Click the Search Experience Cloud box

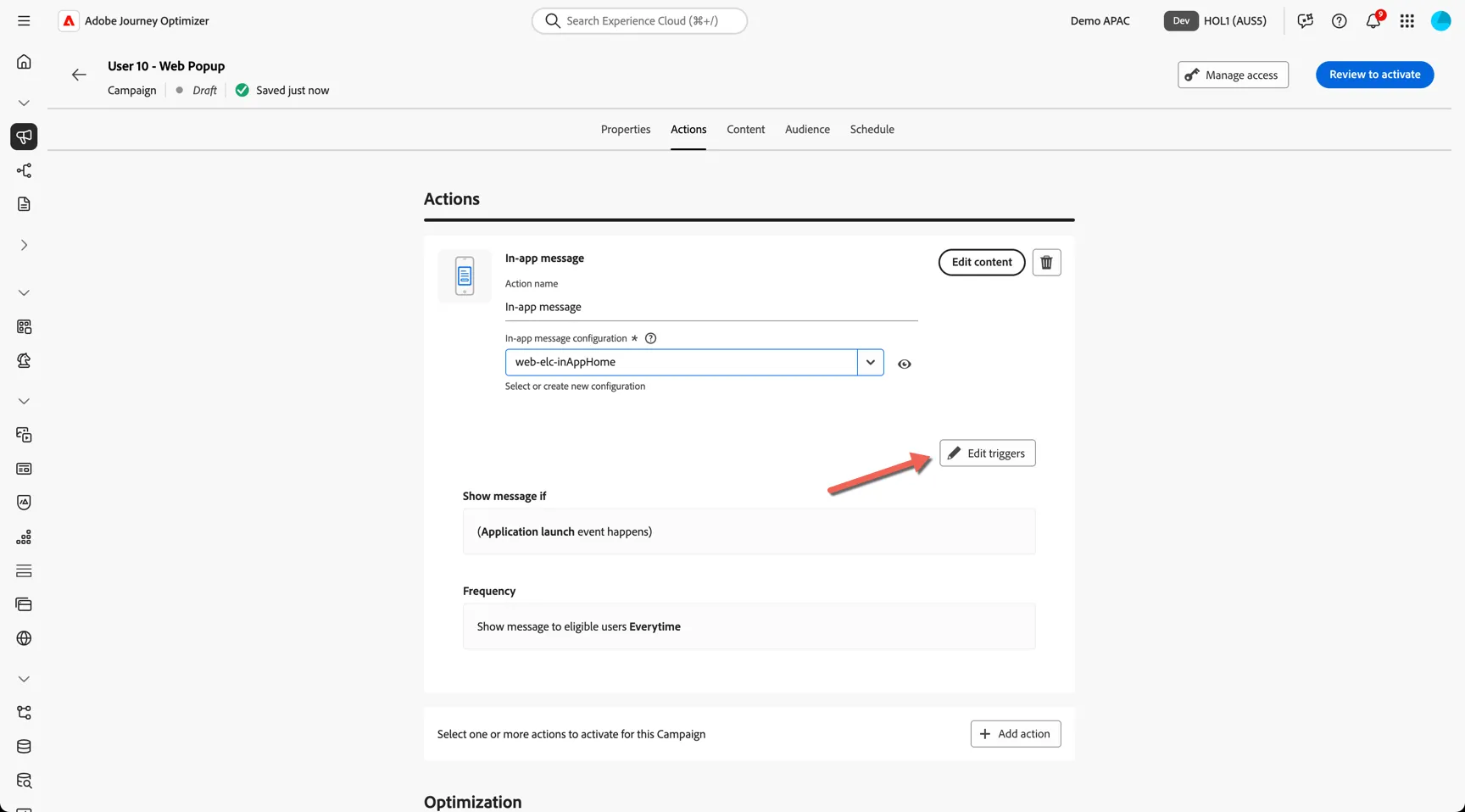pyautogui.click(x=639, y=20)
